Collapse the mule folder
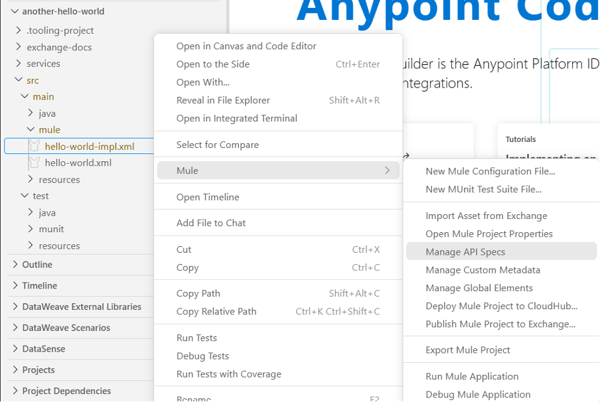600x402 pixels. pos(31,129)
